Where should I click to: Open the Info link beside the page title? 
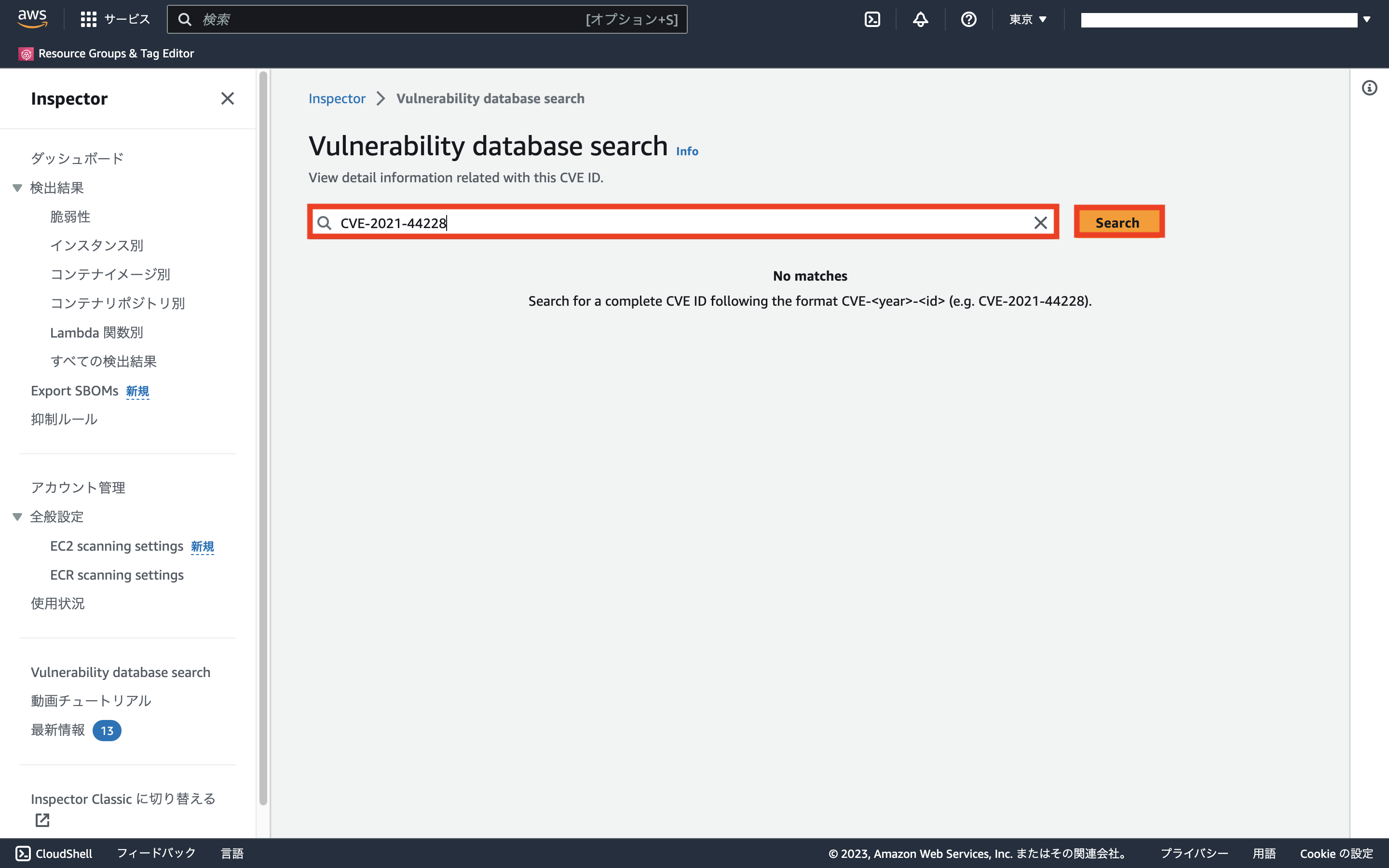point(687,151)
